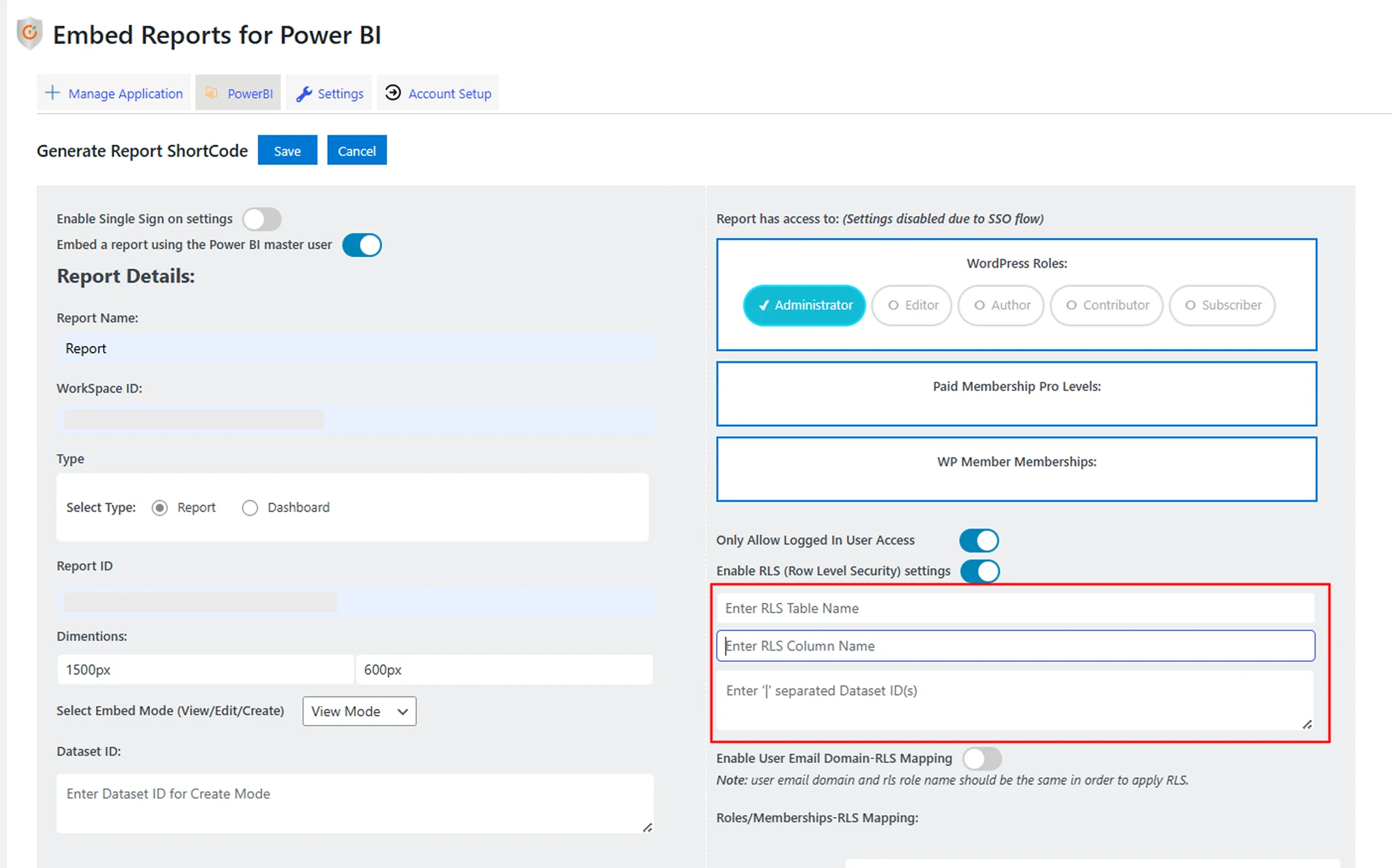Viewport: 1392px width, 868px height.
Task: Click the plus icon beside Manage Application
Action: click(x=52, y=93)
